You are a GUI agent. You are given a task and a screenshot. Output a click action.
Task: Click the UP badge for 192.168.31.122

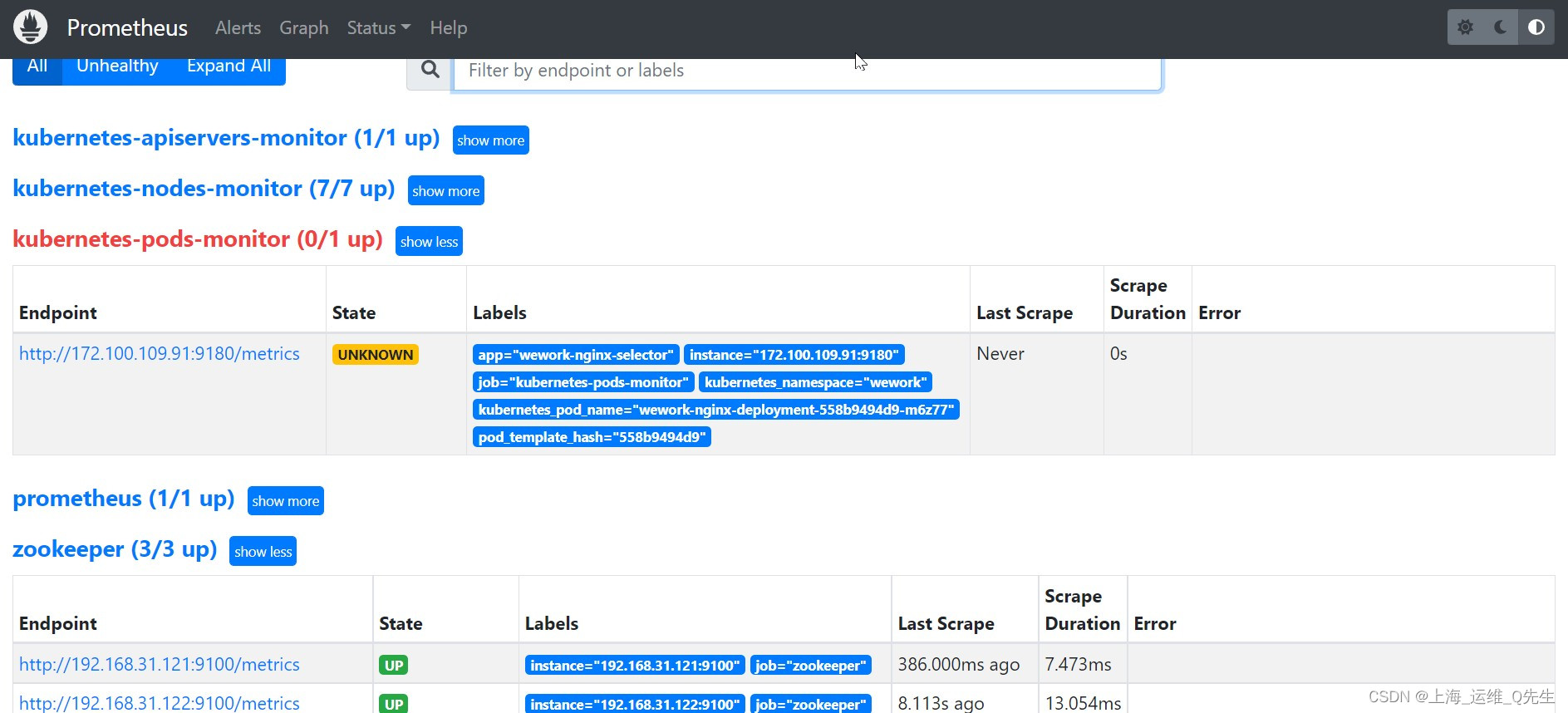coord(394,704)
